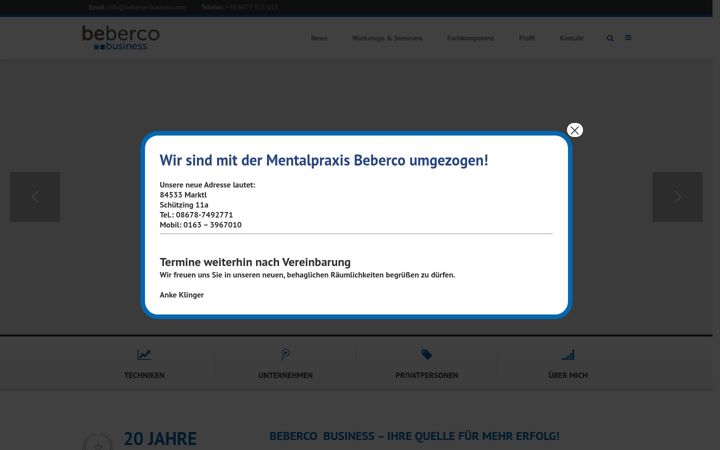This screenshot has height=450, width=720.
Task: Select the PRIVATPERSONEN tab label
Action: pos(427,375)
